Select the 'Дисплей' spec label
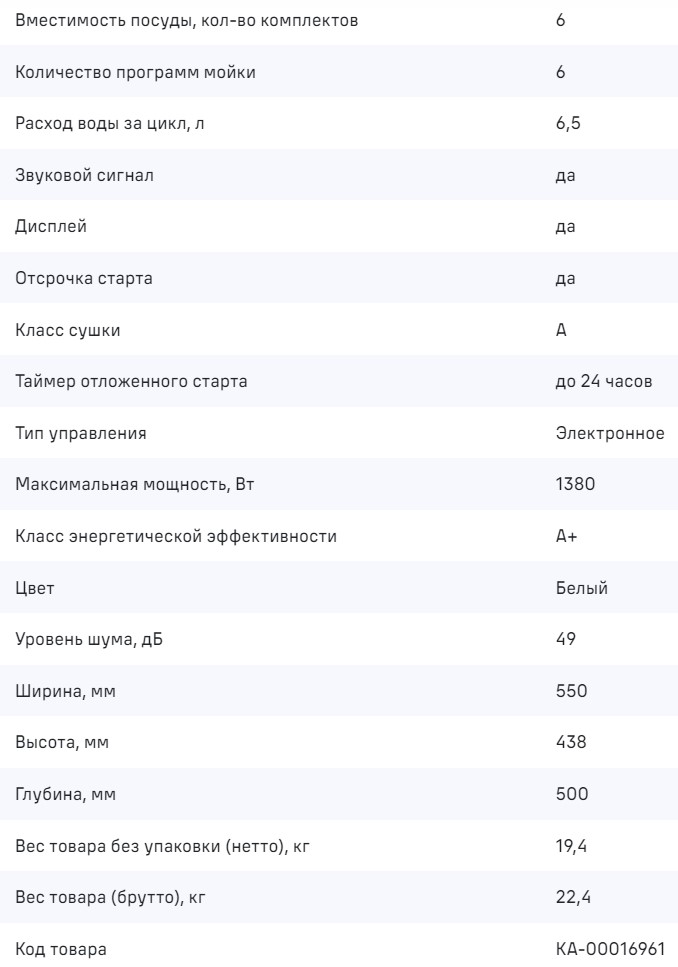 pyautogui.click(x=51, y=227)
